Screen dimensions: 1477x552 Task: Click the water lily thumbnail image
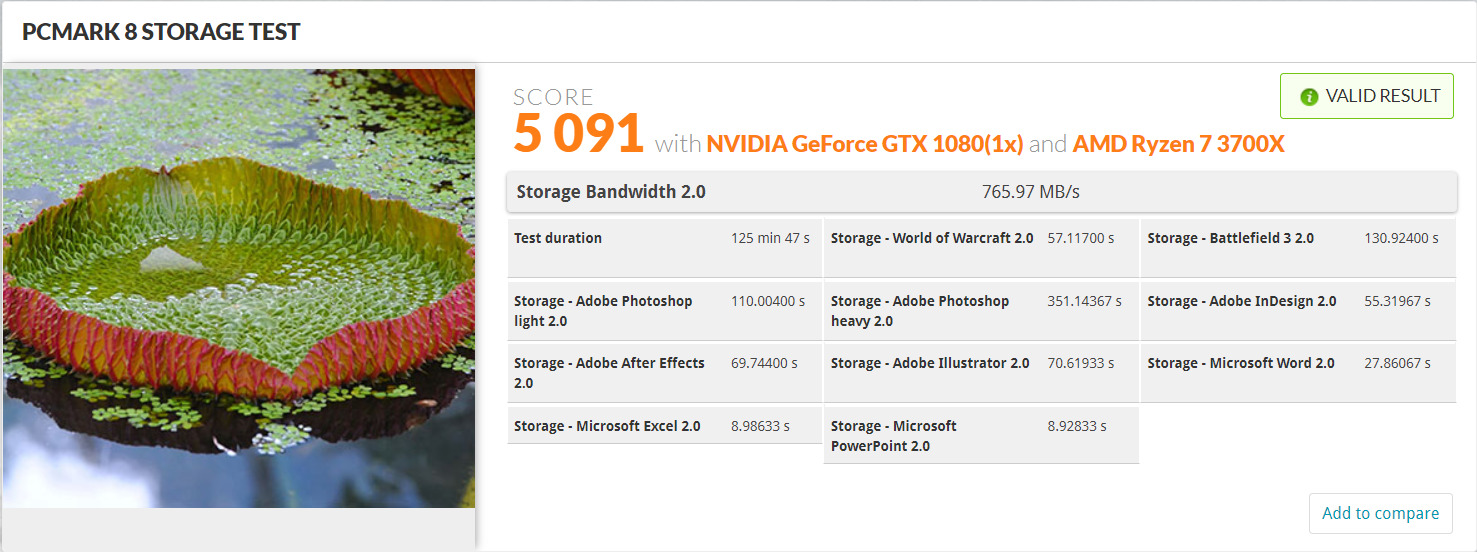click(239, 288)
